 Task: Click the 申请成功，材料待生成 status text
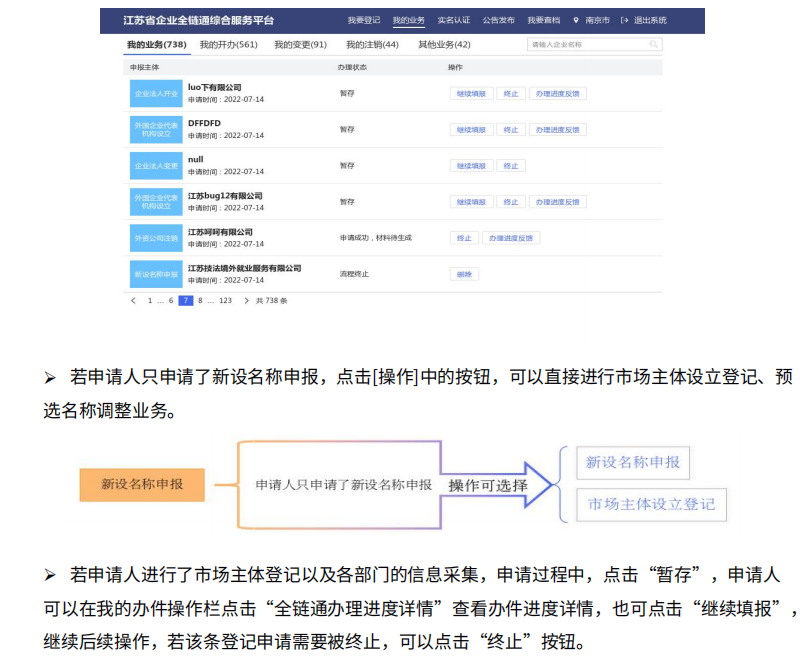click(x=375, y=238)
